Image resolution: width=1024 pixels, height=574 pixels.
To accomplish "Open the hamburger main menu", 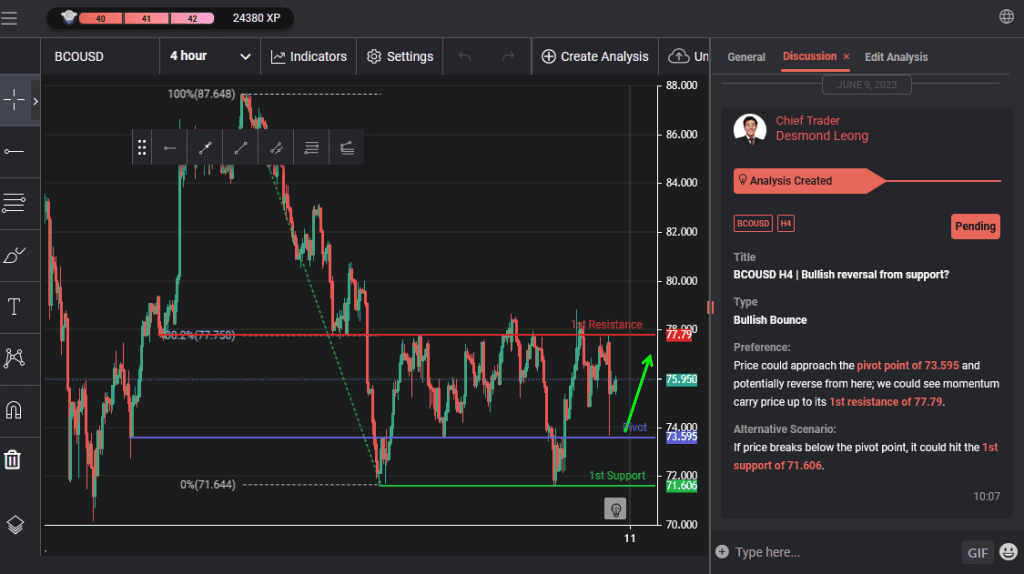I will 9,18.
